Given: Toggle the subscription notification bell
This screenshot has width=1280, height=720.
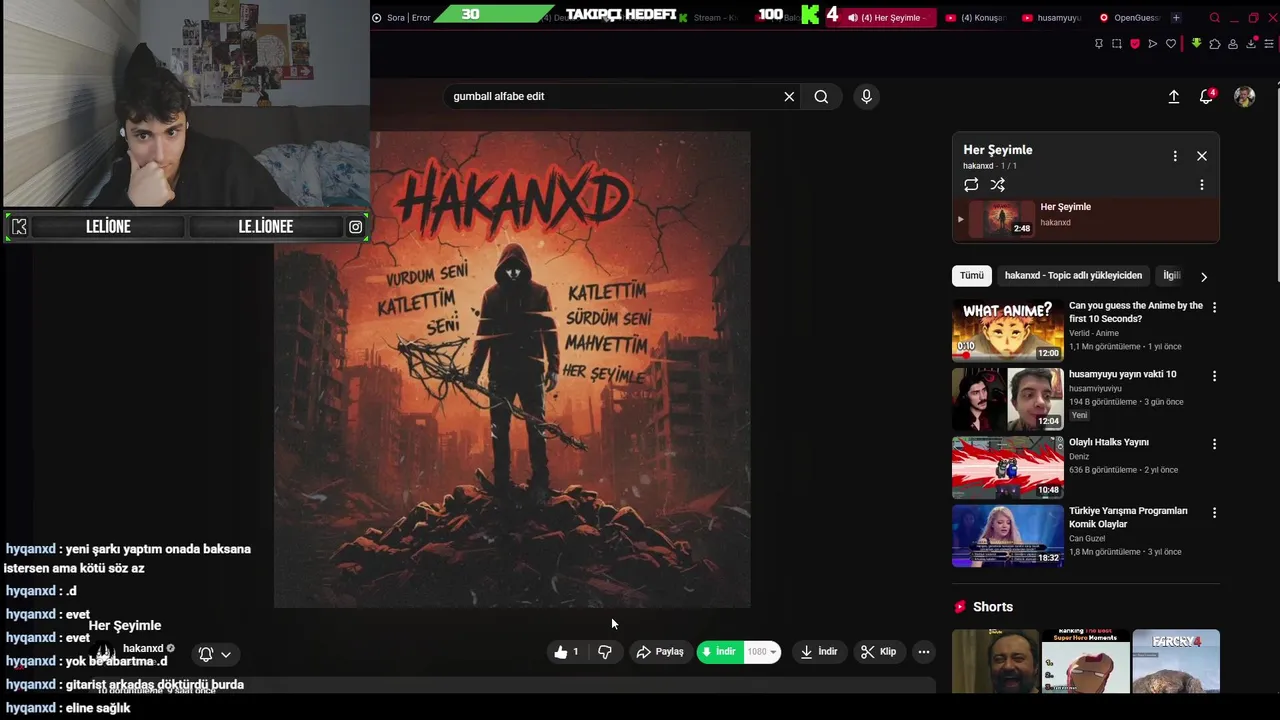Looking at the screenshot, I should point(206,654).
